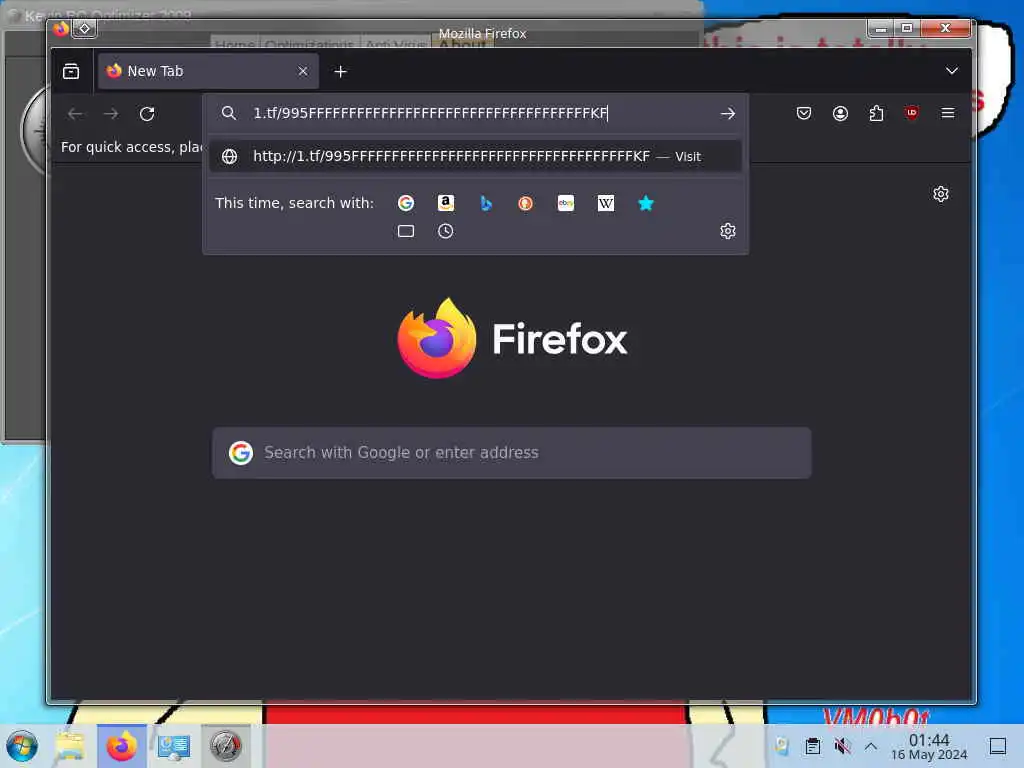The width and height of the screenshot is (1024, 768).
Task: Click the diamond icon button in titlebar
Action: pyautogui.click(x=85, y=29)
